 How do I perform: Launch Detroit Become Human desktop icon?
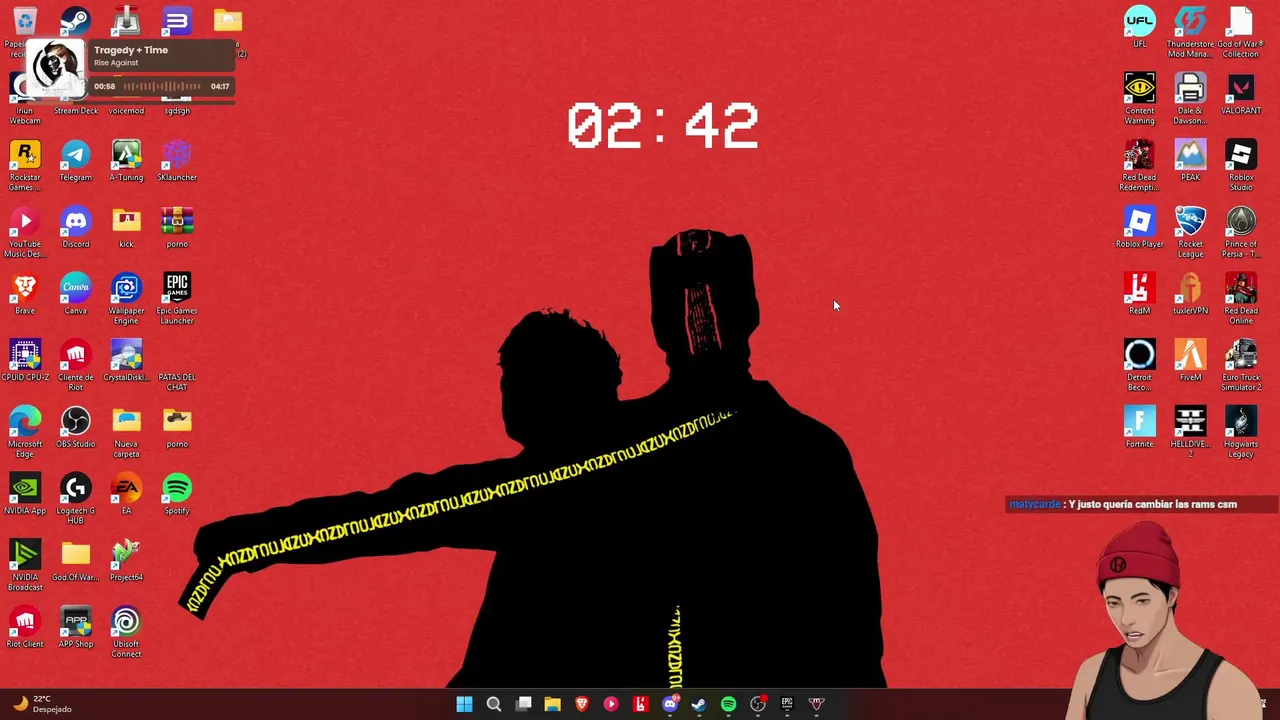point(1139,365)
